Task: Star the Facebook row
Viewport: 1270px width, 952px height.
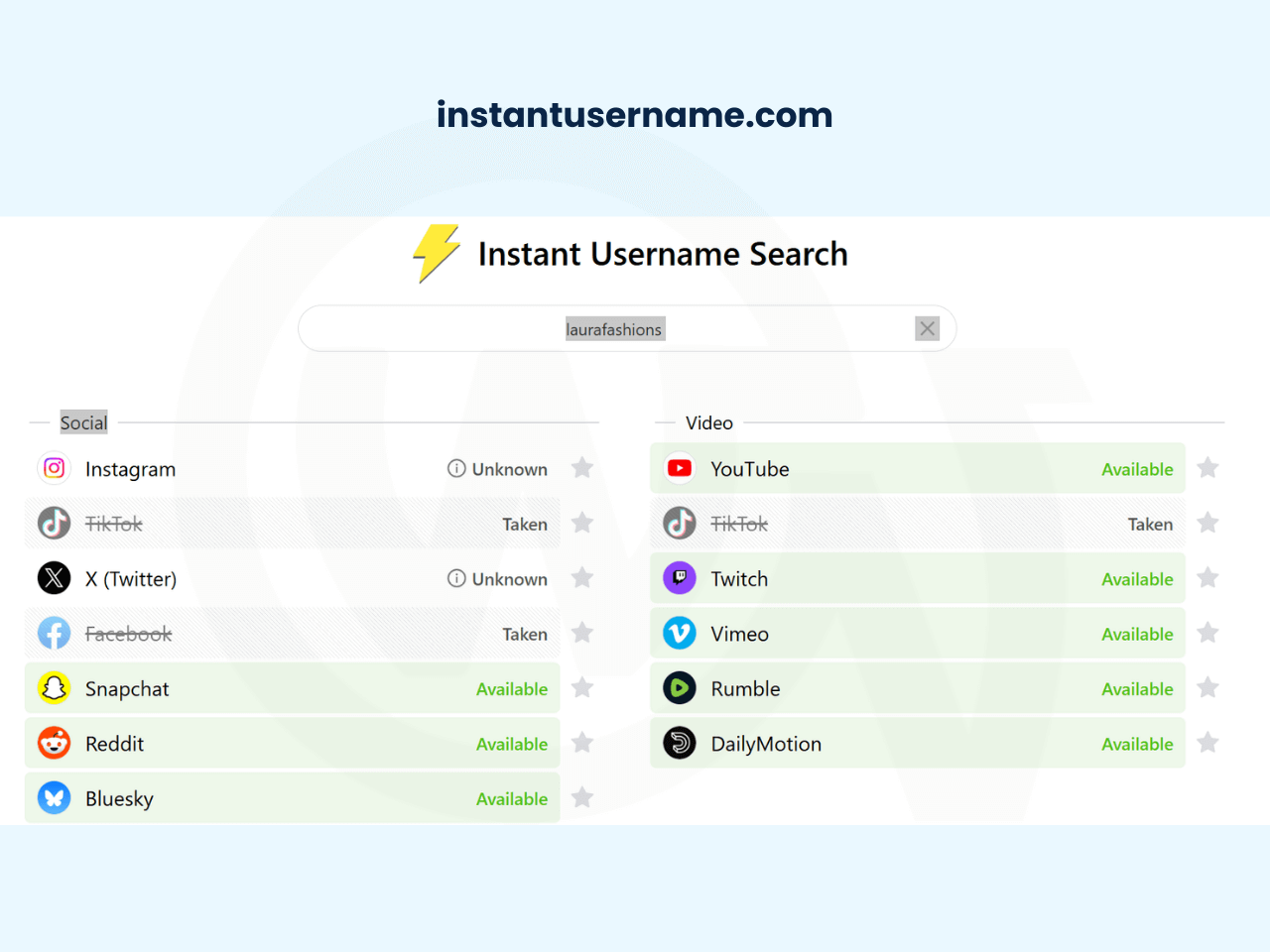Action: (x=582, y=633)
